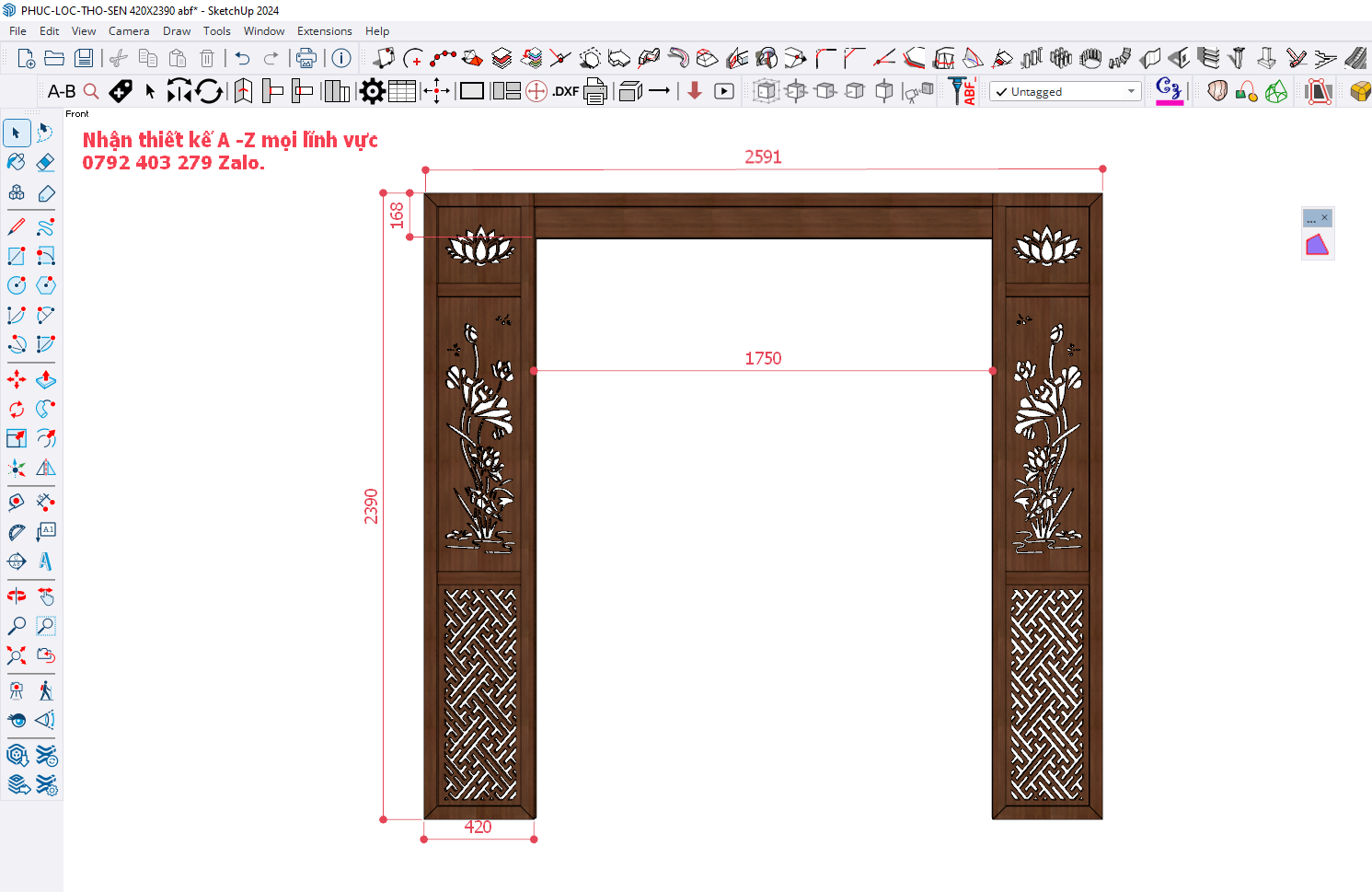
Task: Click the Undo button
Action: 242,59
